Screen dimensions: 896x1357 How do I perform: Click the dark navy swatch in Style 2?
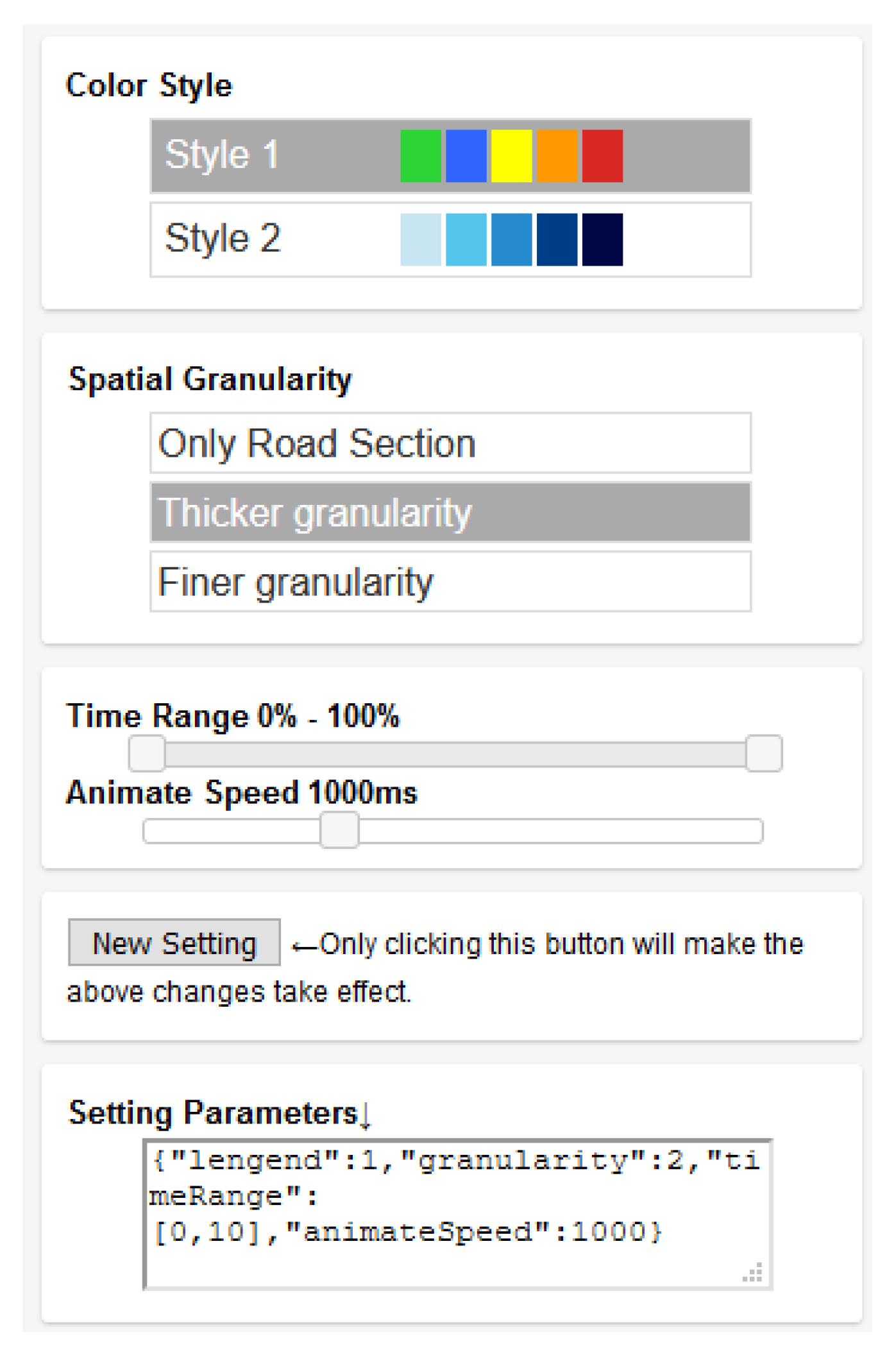(x=557, y=239)
